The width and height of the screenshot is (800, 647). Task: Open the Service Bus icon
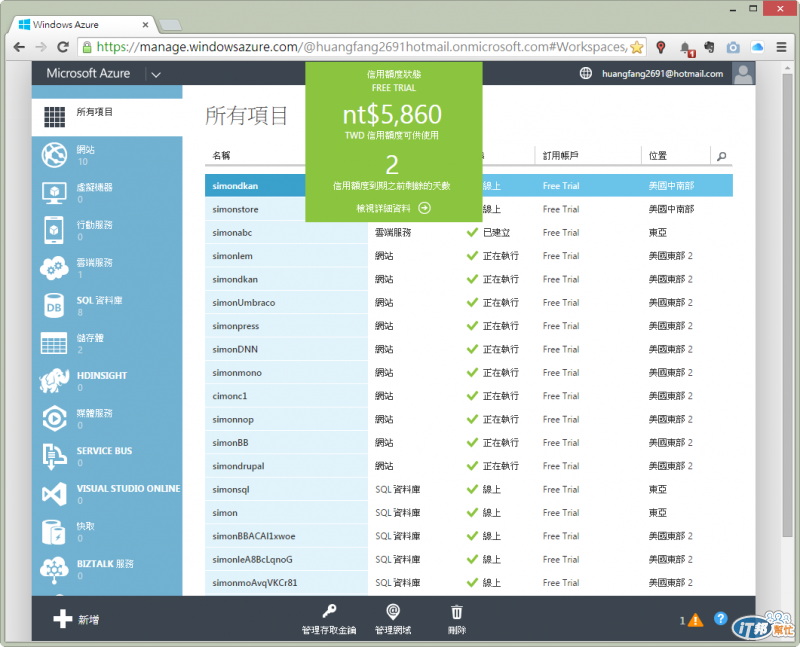pyautogui.click(x=55, y=456)
